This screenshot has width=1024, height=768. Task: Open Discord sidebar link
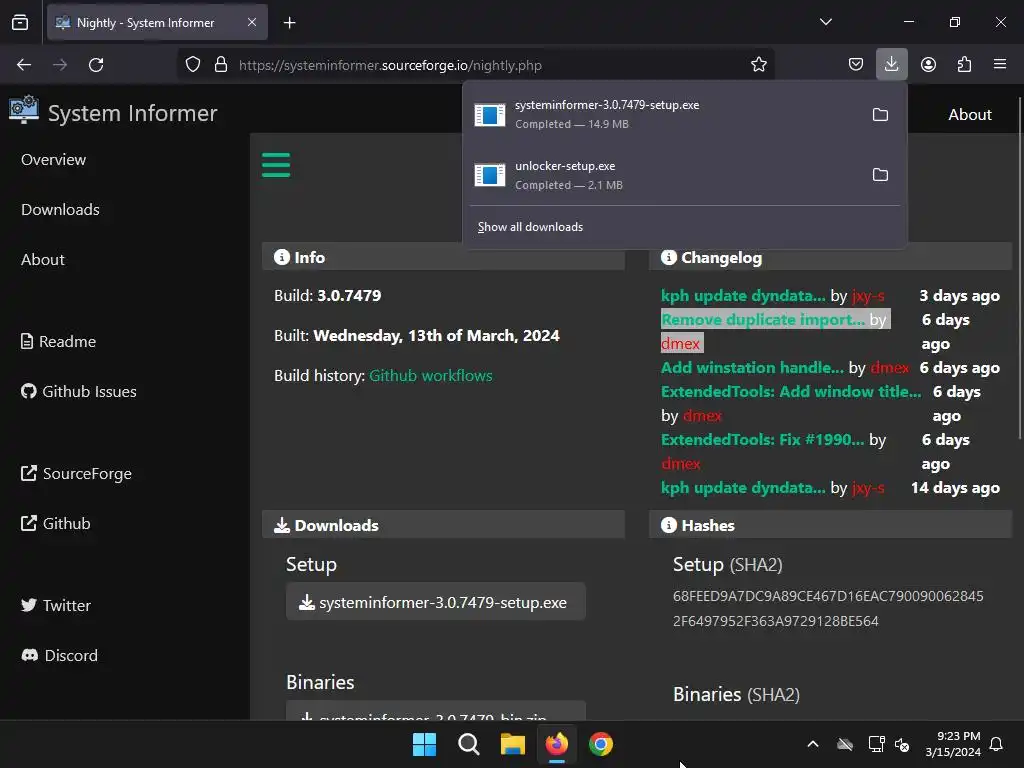click(59, 655)
